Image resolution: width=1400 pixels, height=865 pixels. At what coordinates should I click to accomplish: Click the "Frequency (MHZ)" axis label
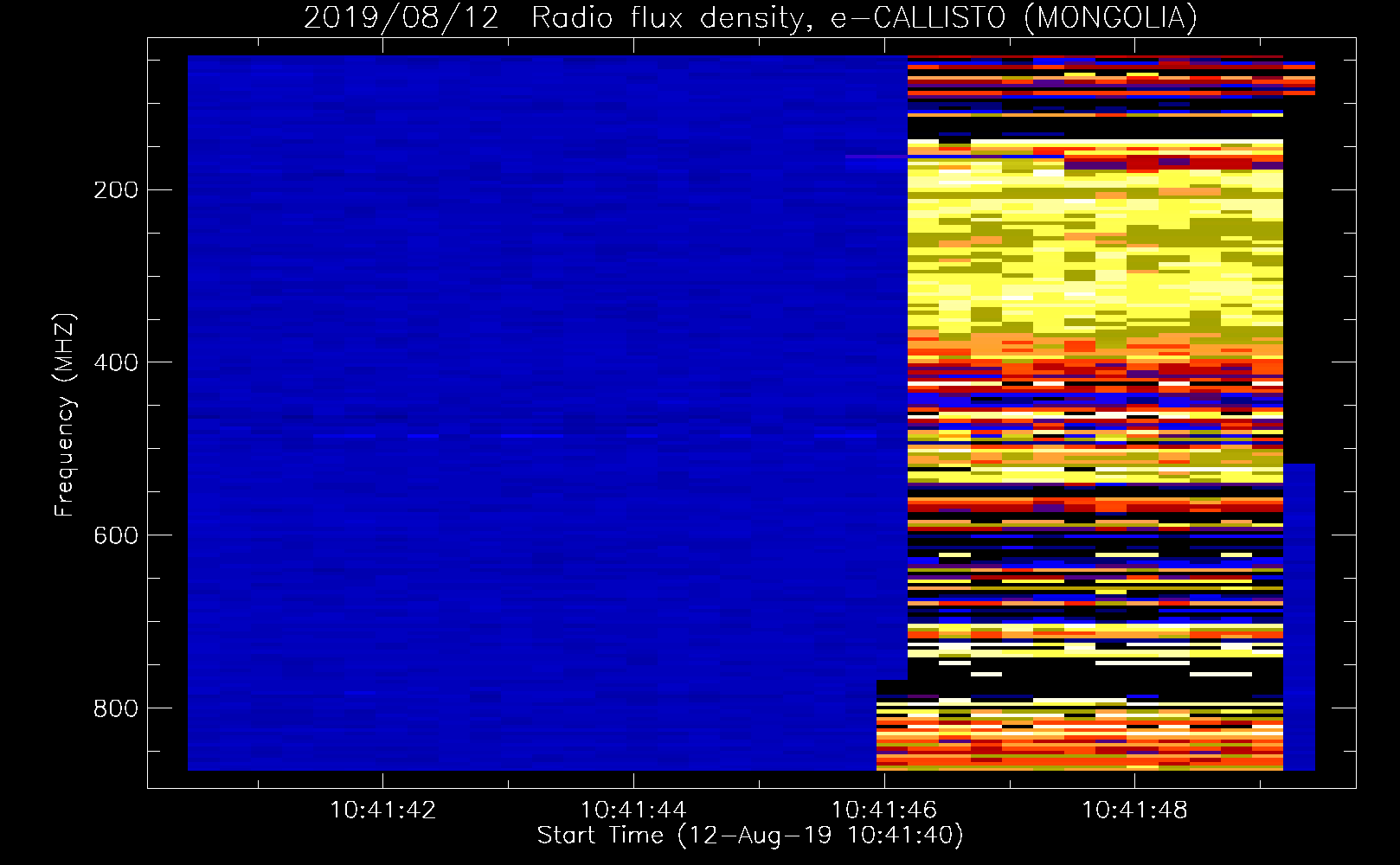(65, 415)
